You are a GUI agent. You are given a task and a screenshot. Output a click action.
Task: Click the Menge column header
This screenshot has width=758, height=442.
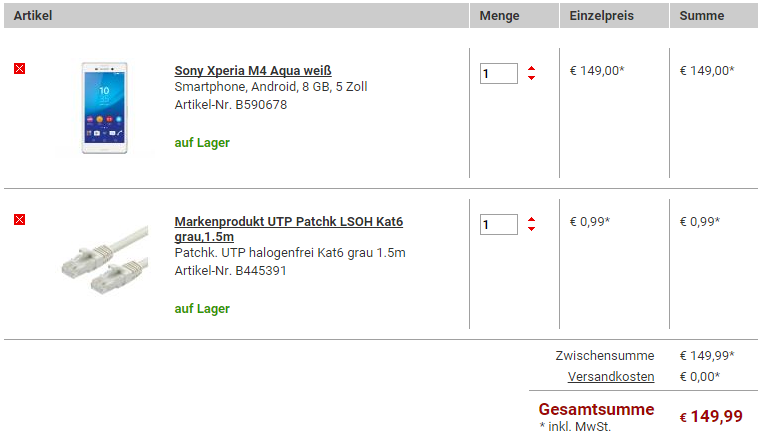pos(499,15)
